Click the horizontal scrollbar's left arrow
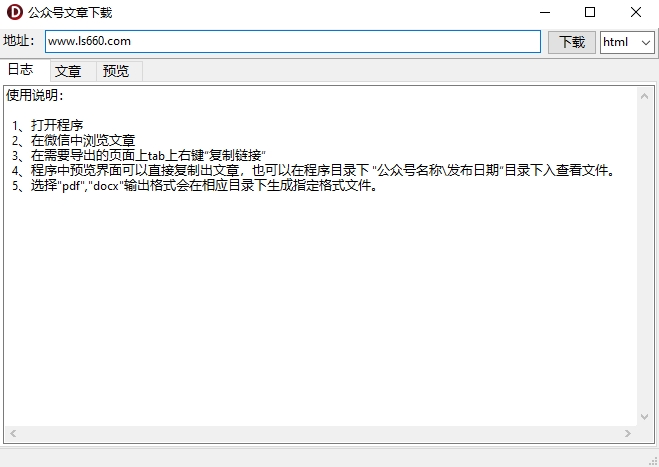The height and width of the screenshot is (467, 659). pos(13,434)
